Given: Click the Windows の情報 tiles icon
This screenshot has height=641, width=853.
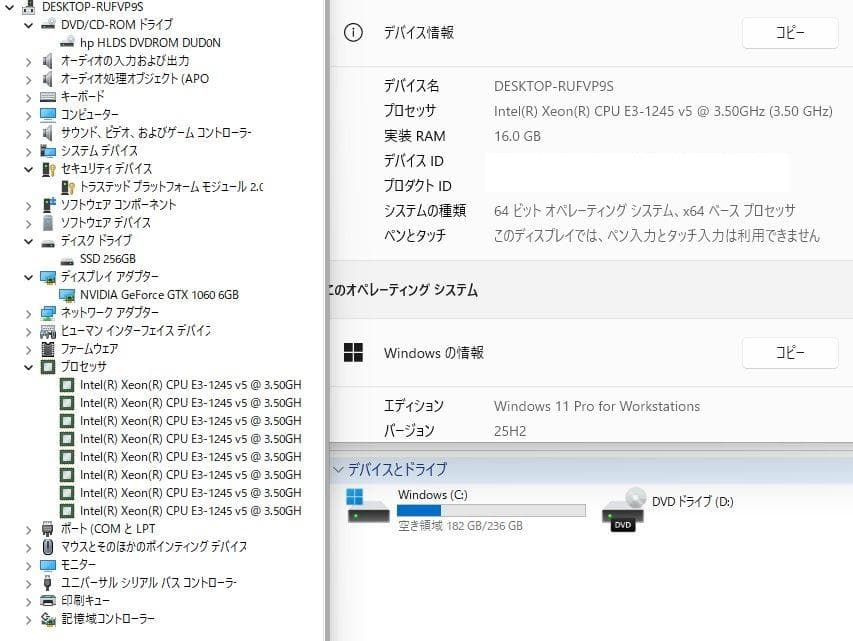Looking at the screenshot, I should (356, 352).
